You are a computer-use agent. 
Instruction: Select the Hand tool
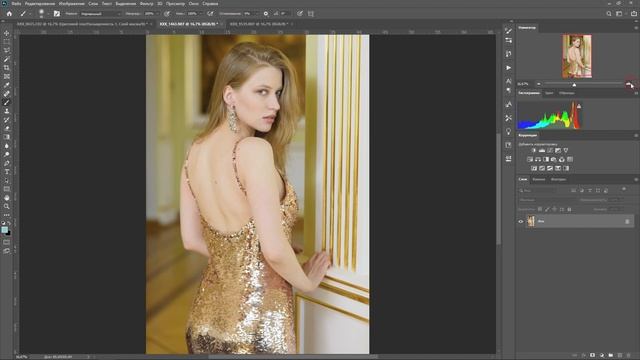point(7,198)
